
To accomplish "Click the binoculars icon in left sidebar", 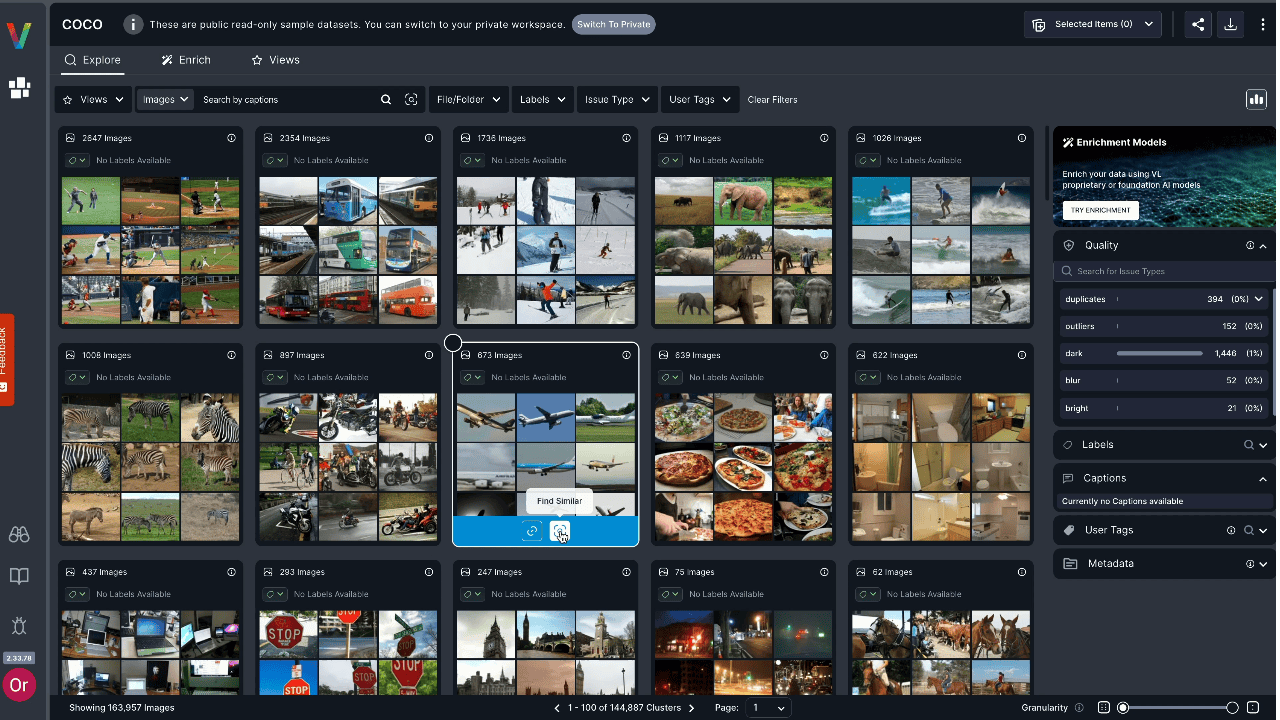I will (x=19, y=535).
